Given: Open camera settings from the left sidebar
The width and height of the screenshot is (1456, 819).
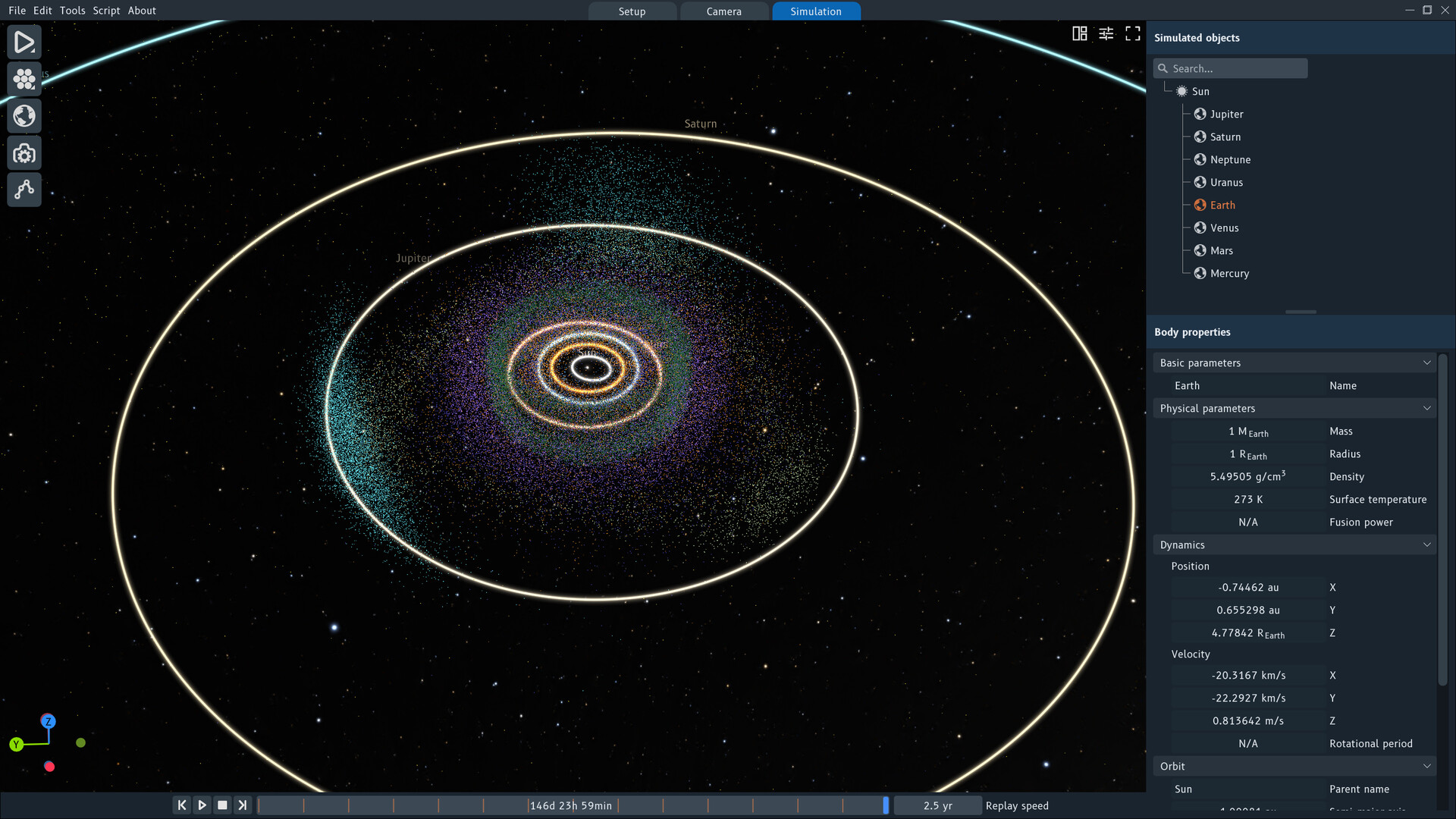Looking at the screenshot, I should pos(24,153).
